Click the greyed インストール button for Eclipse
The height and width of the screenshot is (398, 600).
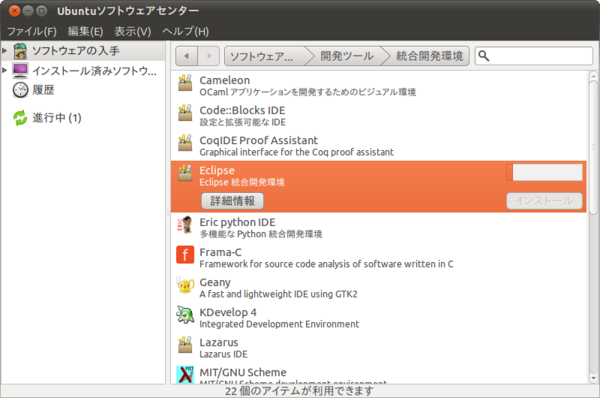coord(544,201)
